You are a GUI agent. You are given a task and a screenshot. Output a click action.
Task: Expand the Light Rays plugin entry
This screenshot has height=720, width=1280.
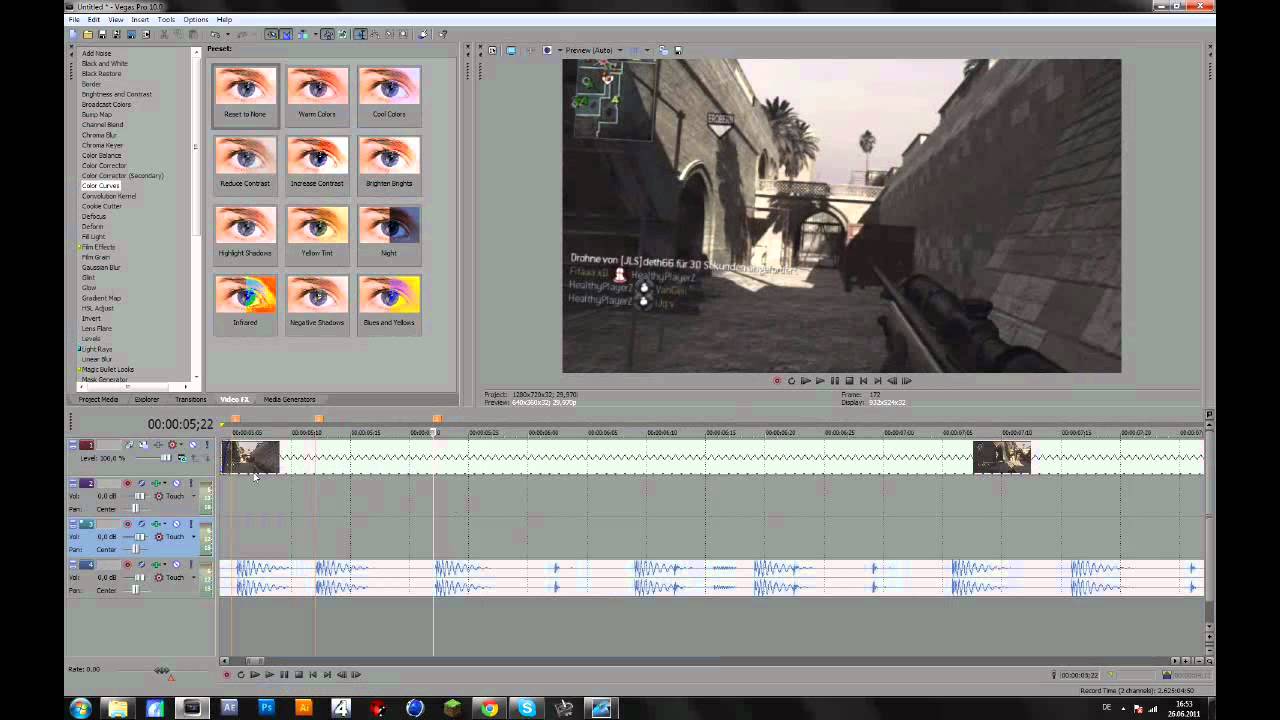pyautogui.click(x=79, y=349)
